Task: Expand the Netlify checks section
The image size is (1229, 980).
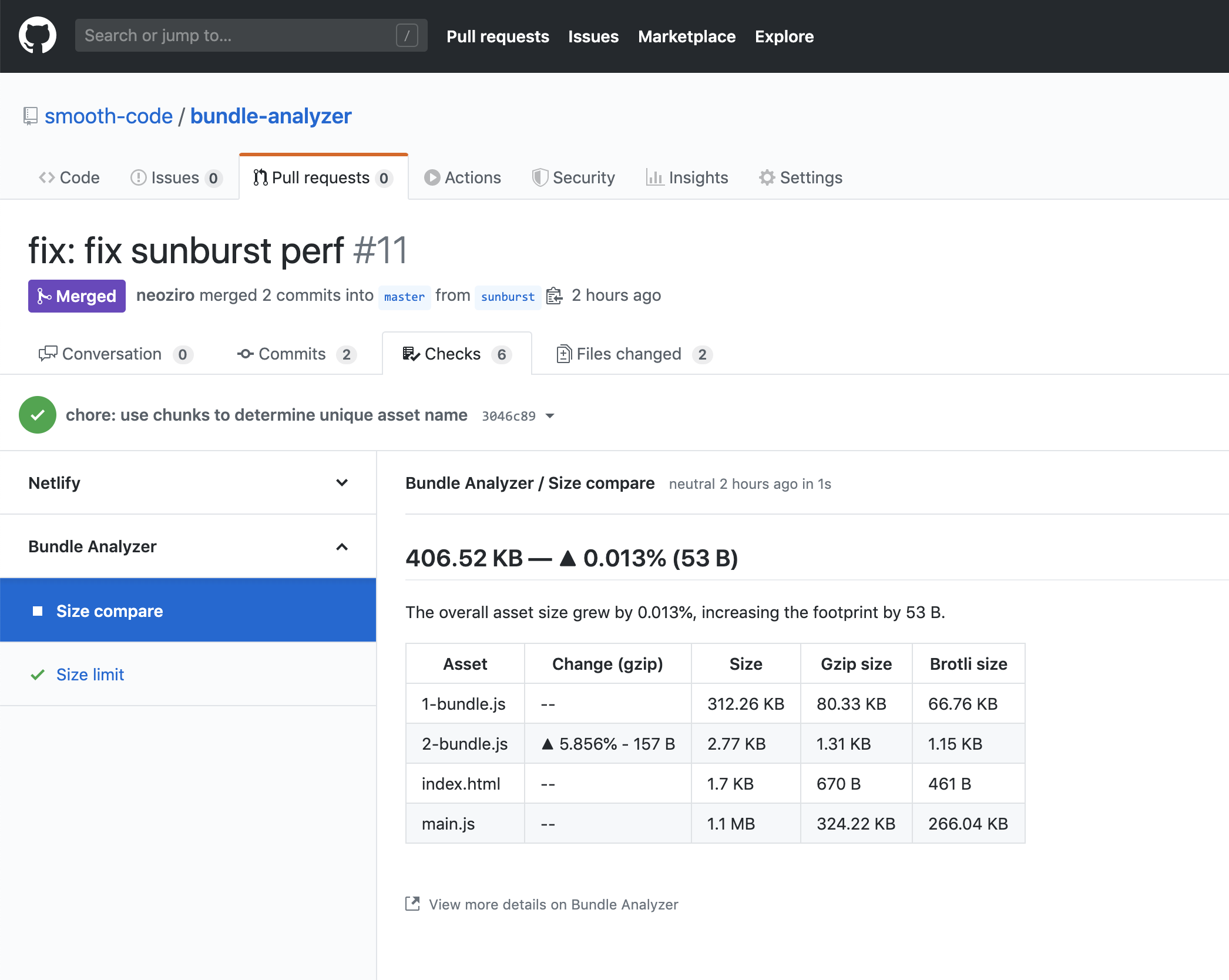Action: point(342,483)
